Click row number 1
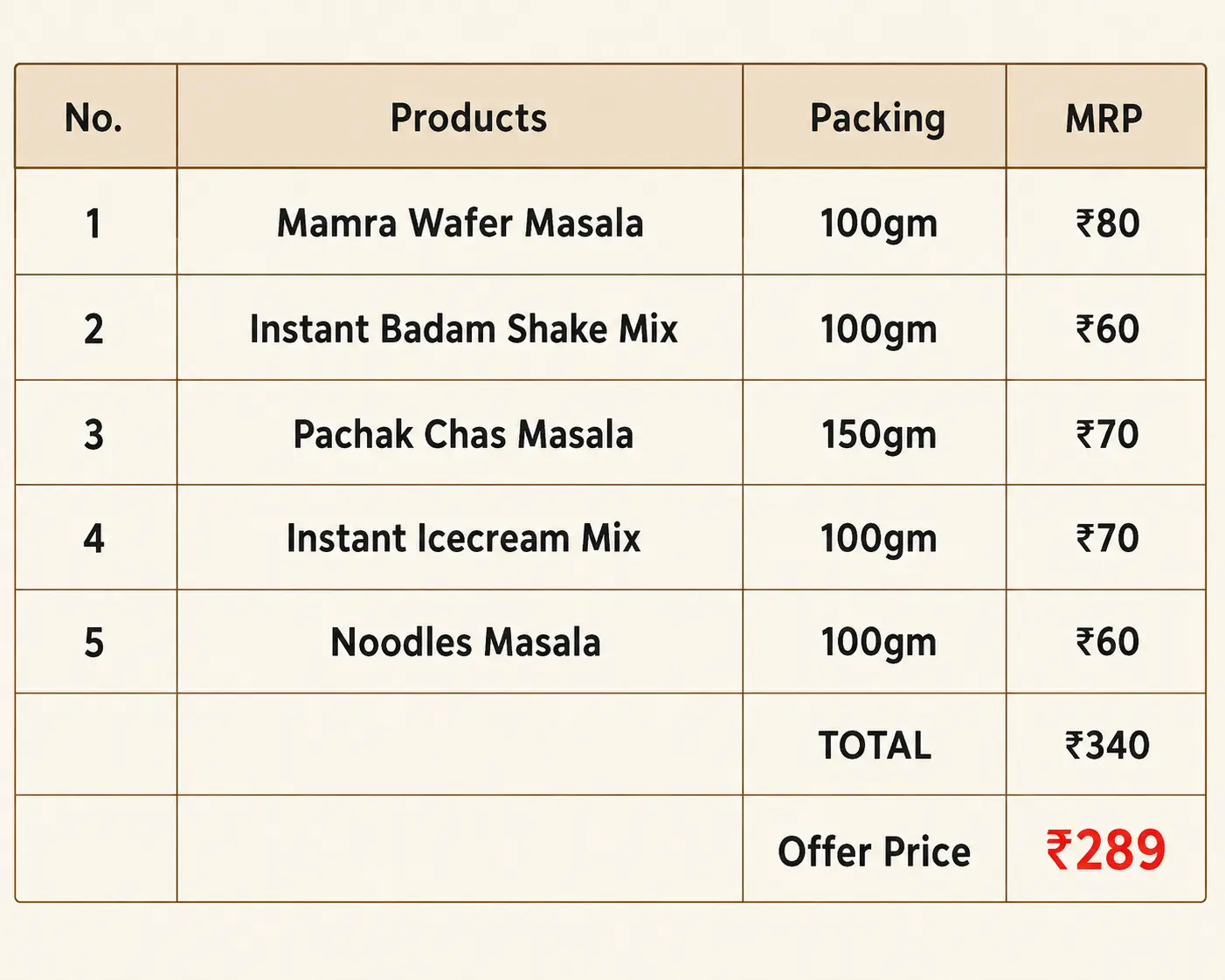 click(93, 224)
